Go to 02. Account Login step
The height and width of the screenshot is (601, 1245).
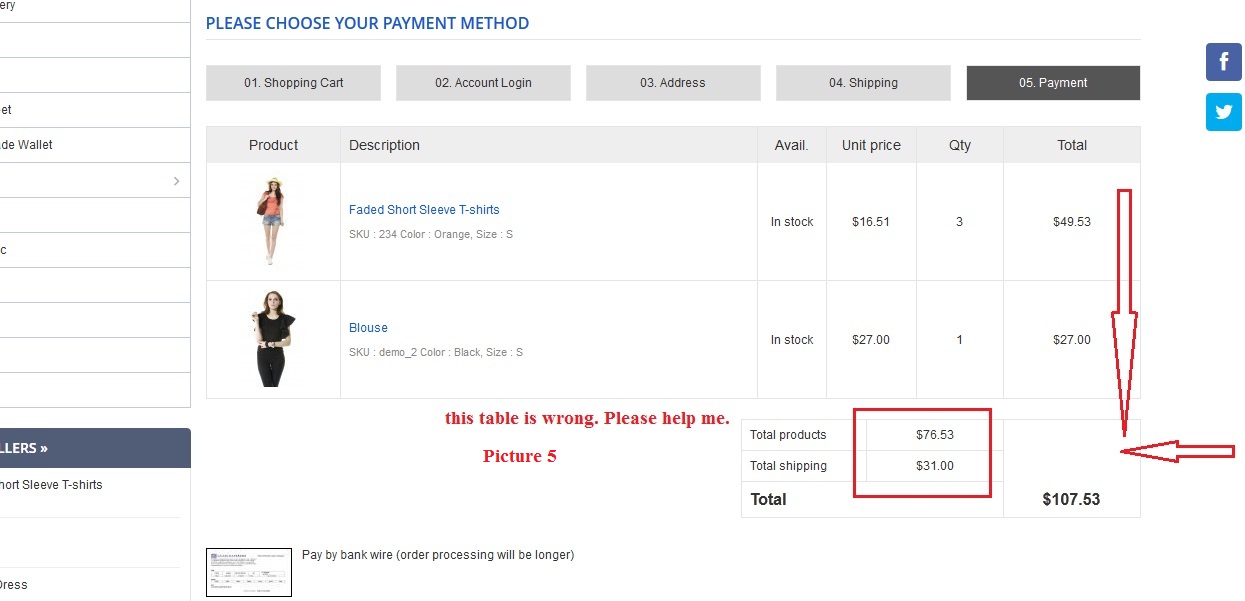pos(483,83)
